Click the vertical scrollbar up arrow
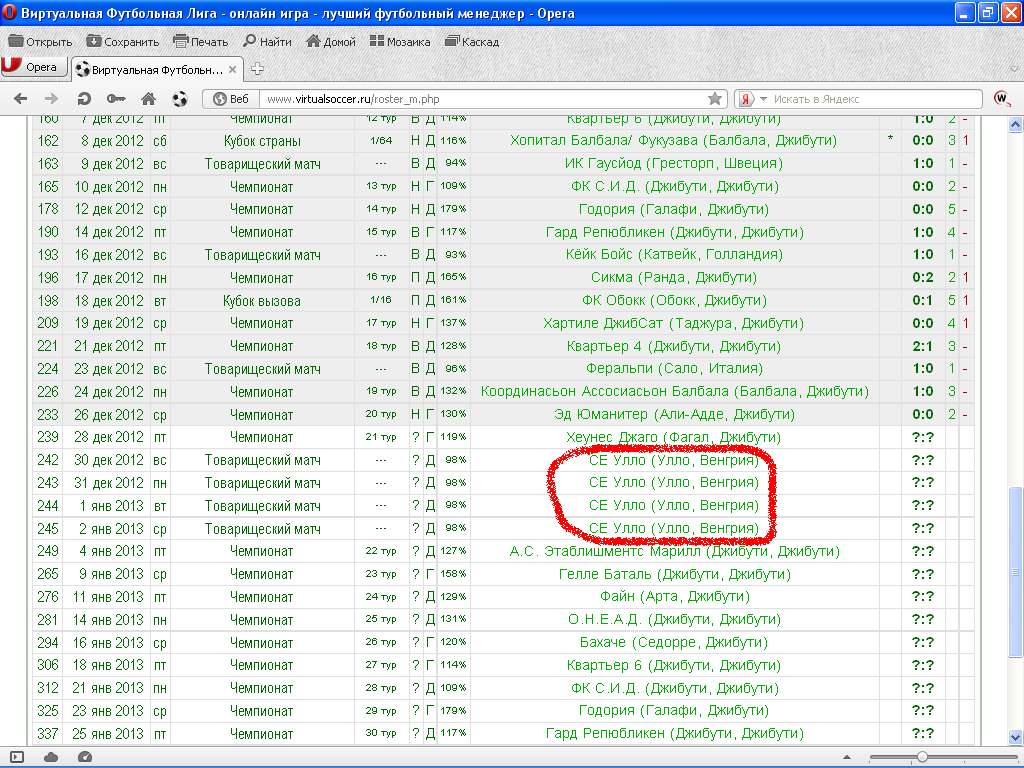This screenshot has width=1024, height=768. 1016,124
